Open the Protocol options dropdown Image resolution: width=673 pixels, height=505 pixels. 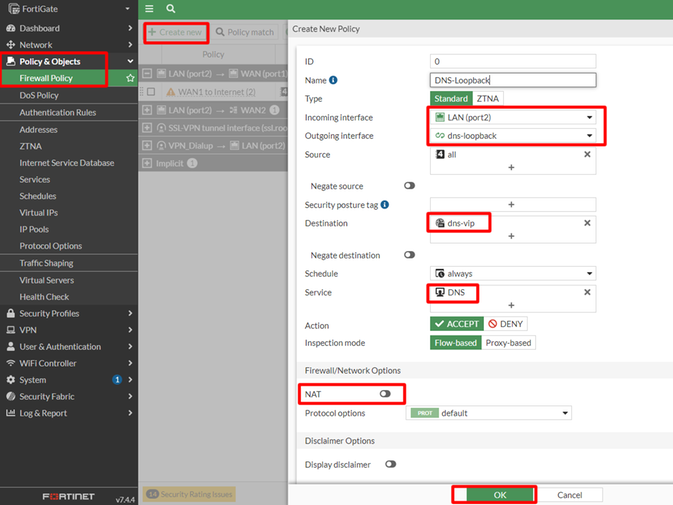tap(488, 413)
